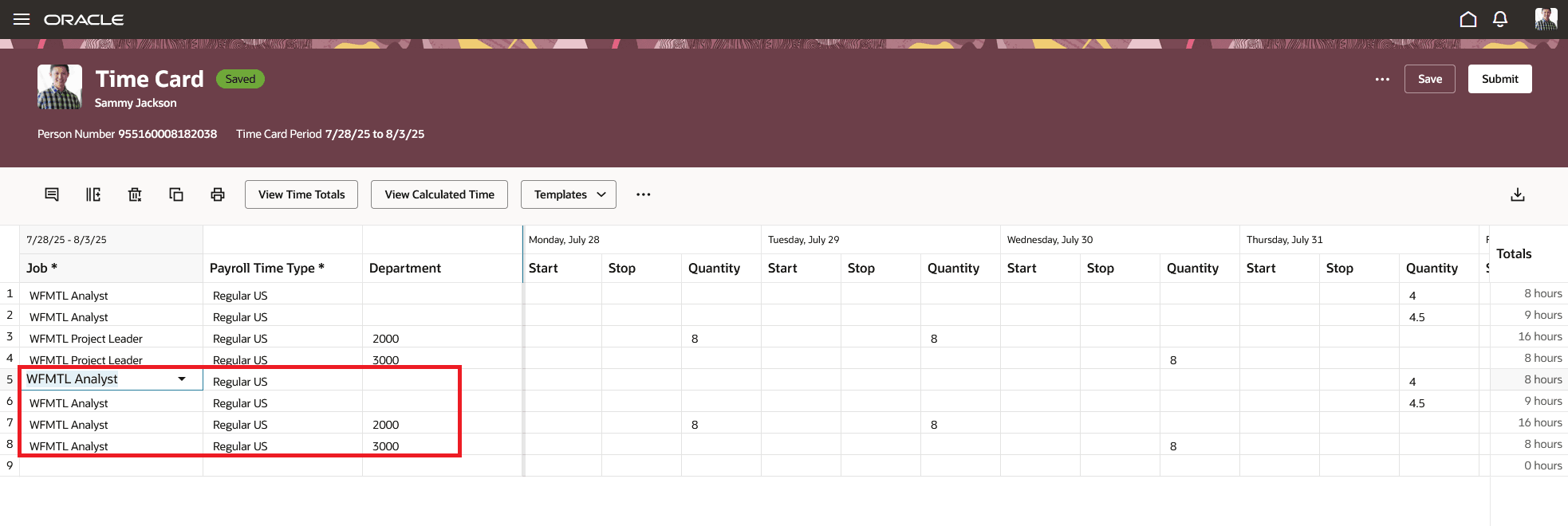The width and height of the screenshot is (1568, 526).
Task: Click Thursday quantity 4 in row 5
Action: [1440, 381]
